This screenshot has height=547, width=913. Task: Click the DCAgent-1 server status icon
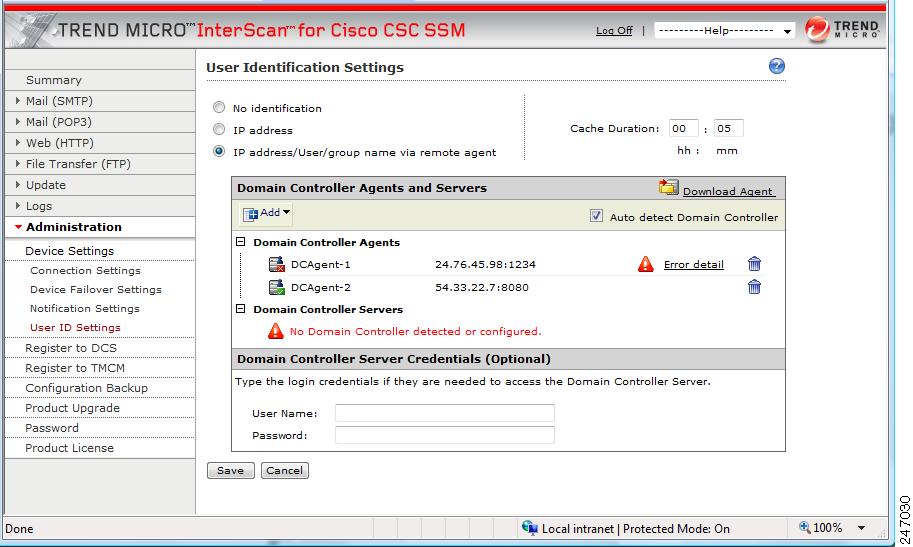(277, 264)
